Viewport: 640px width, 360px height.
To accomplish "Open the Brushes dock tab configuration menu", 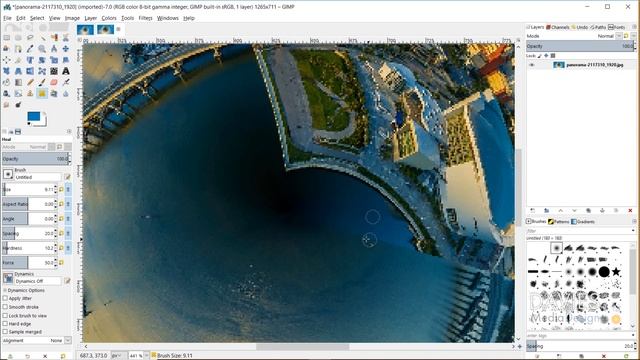I will [634, 221].
